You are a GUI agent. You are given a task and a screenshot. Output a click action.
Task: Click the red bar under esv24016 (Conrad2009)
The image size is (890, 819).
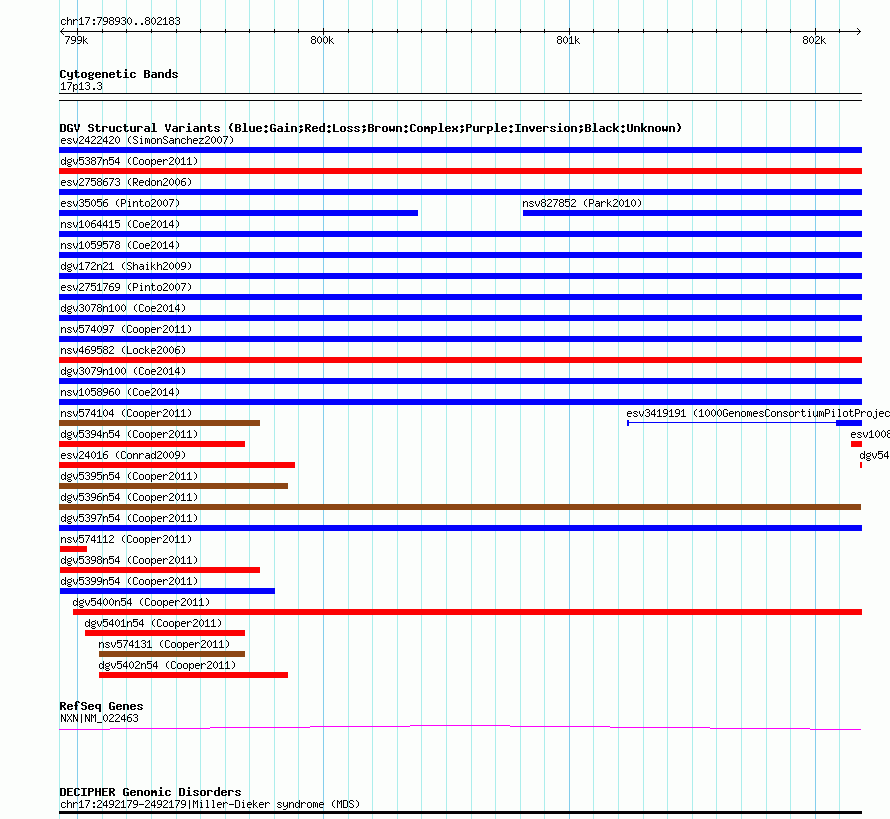click(x=177, y=465)
